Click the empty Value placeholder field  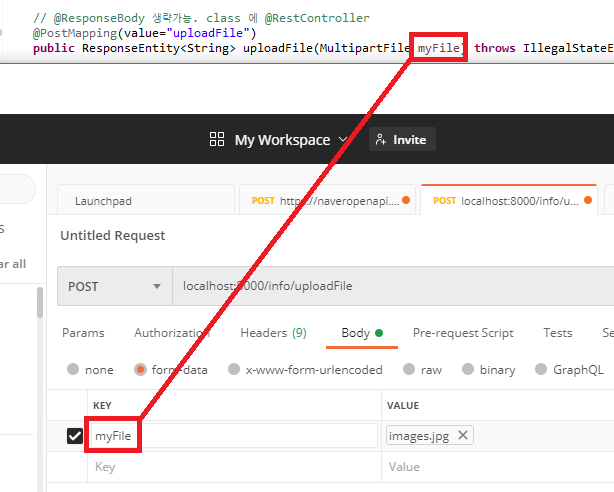[x=498, y=467]
